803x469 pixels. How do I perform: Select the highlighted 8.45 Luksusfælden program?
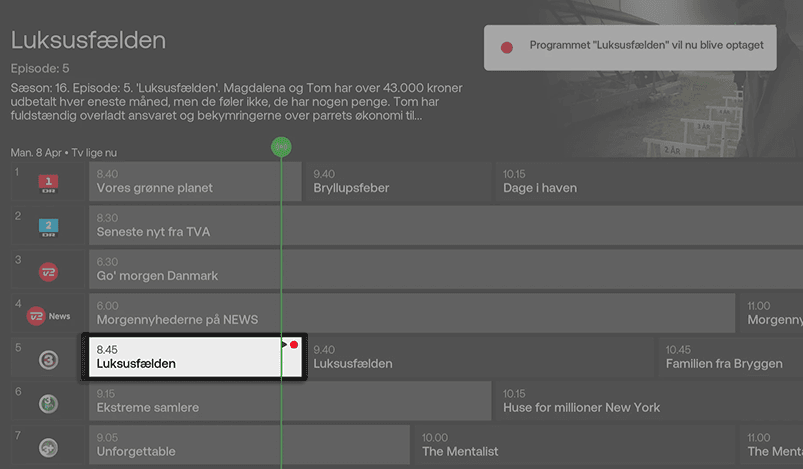(x=195, y=357)
